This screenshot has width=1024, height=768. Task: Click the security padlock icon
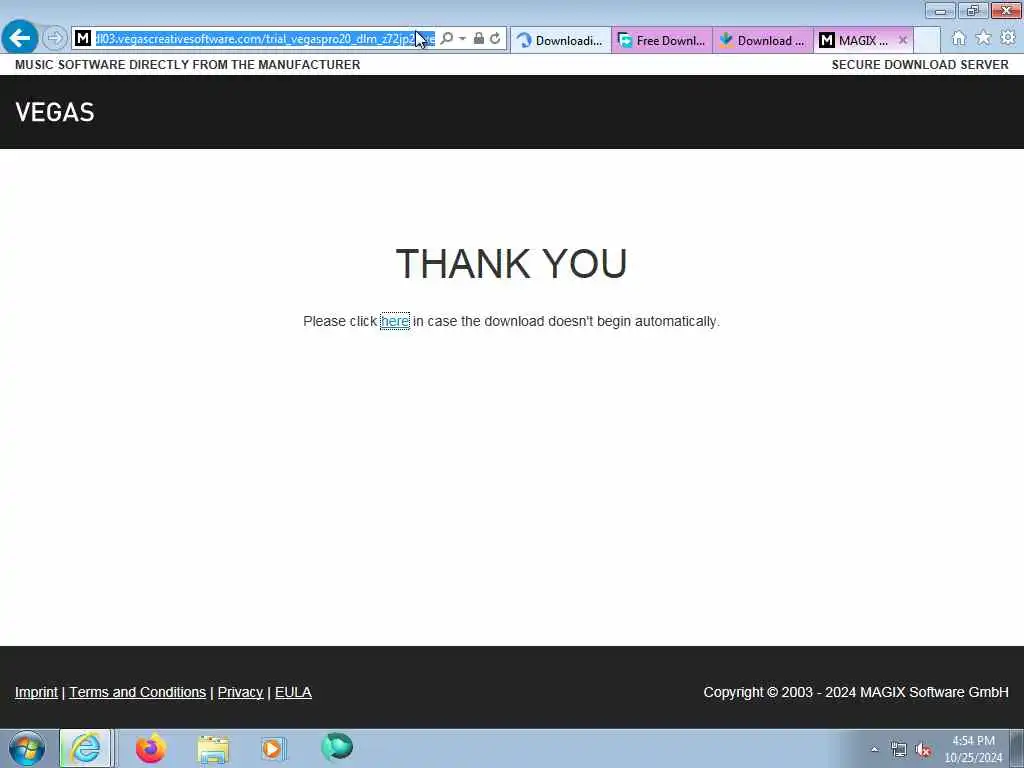point(479,39)
